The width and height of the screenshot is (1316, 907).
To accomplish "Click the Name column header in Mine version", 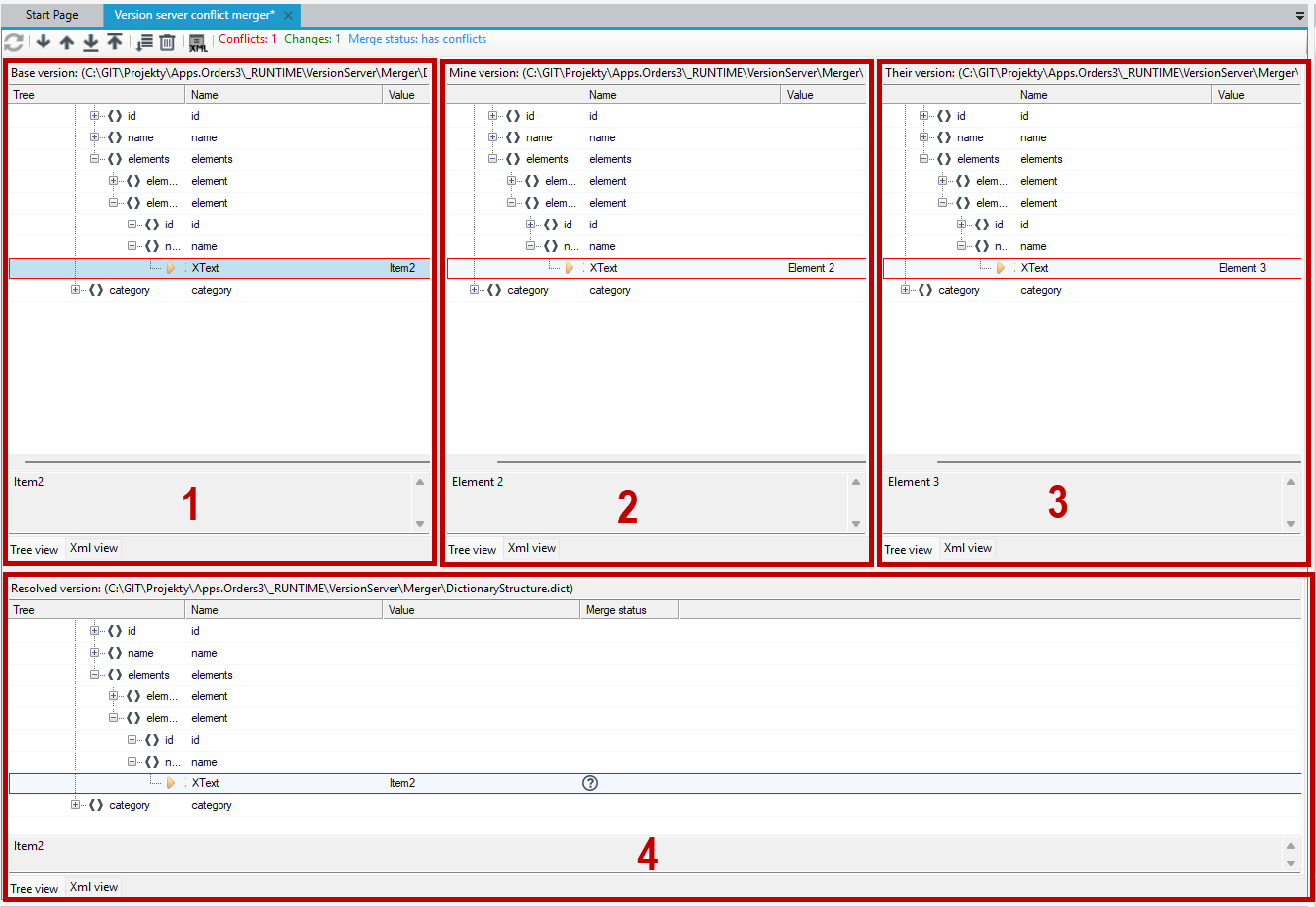I will point(682,95).
